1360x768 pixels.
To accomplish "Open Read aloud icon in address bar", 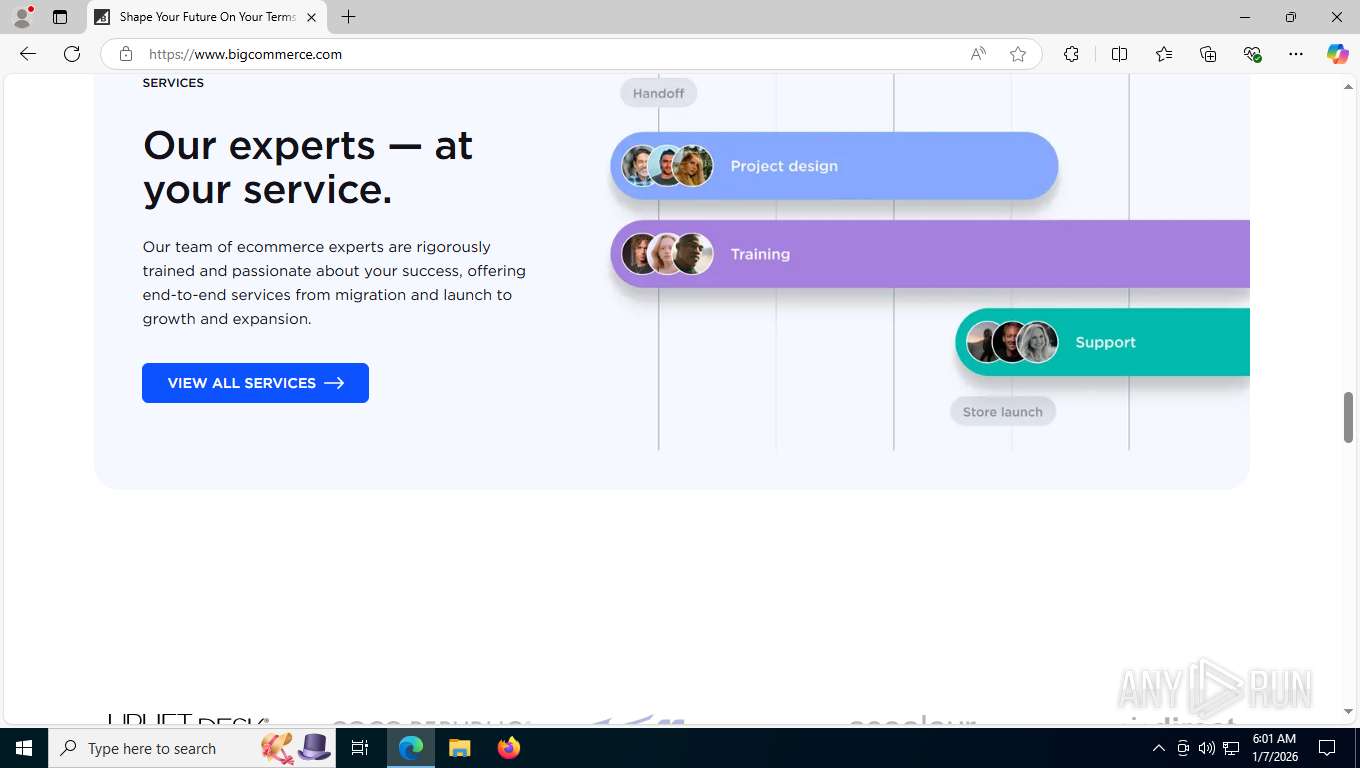I will click(978, 54).
